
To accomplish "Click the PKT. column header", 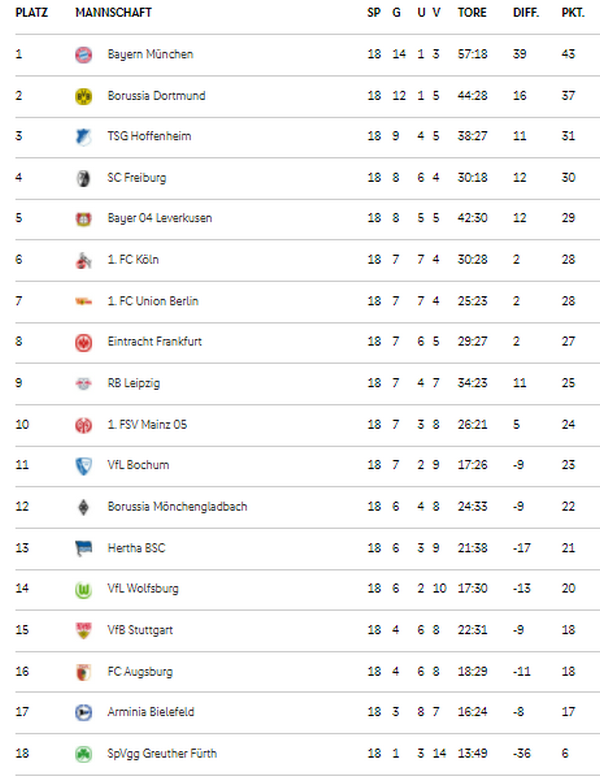I will pos(573,12).
